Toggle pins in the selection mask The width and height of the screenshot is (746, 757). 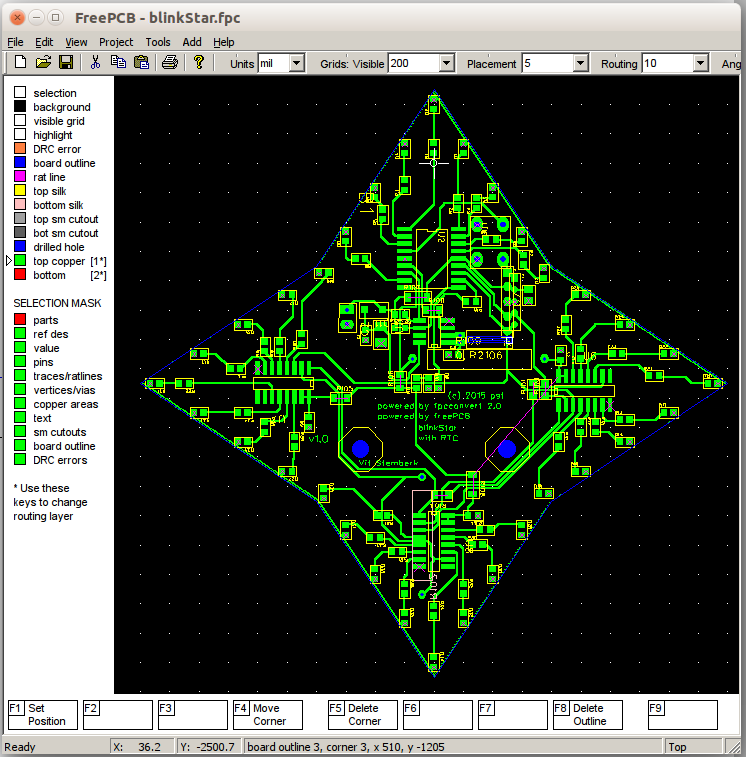click(x=20, y=361)
